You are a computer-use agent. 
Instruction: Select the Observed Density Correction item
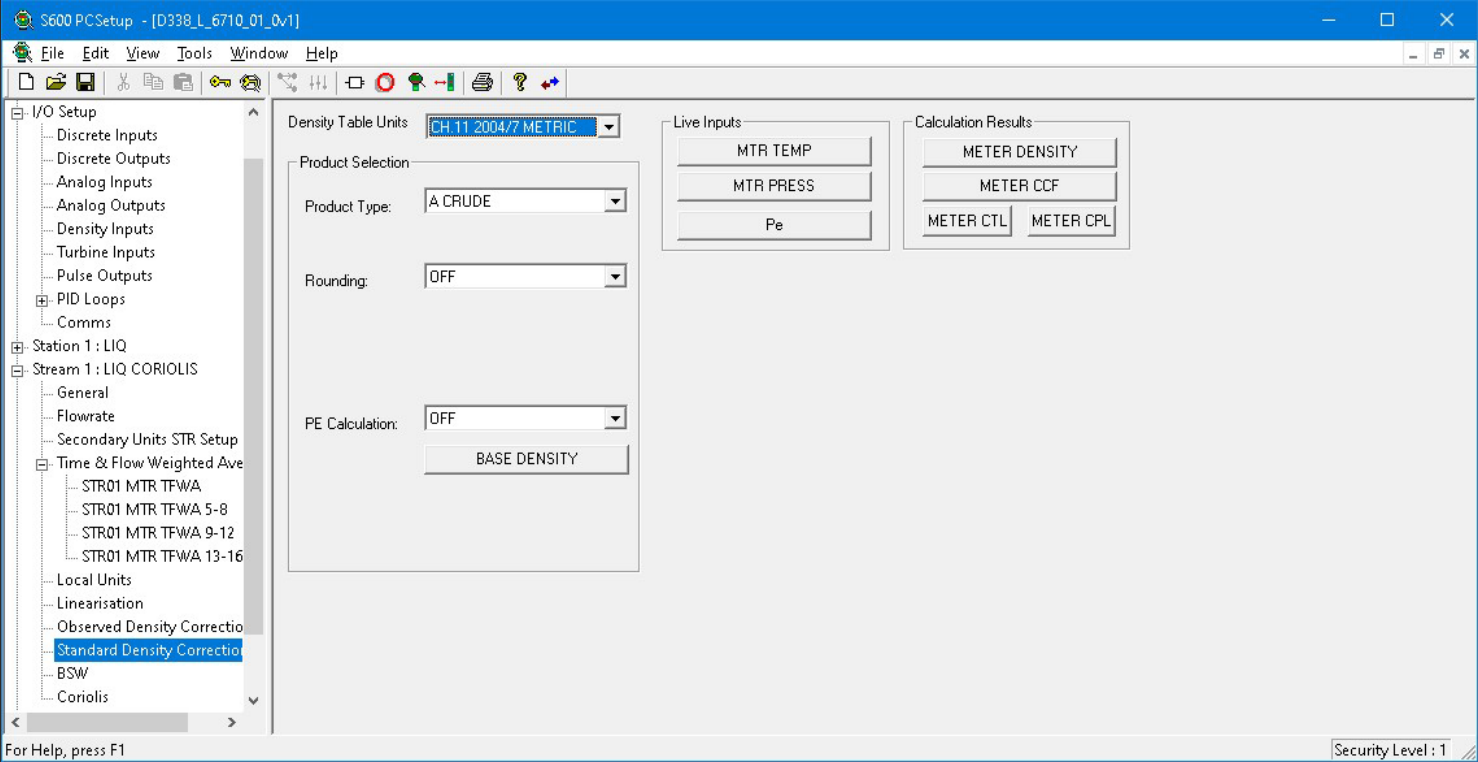149,626
